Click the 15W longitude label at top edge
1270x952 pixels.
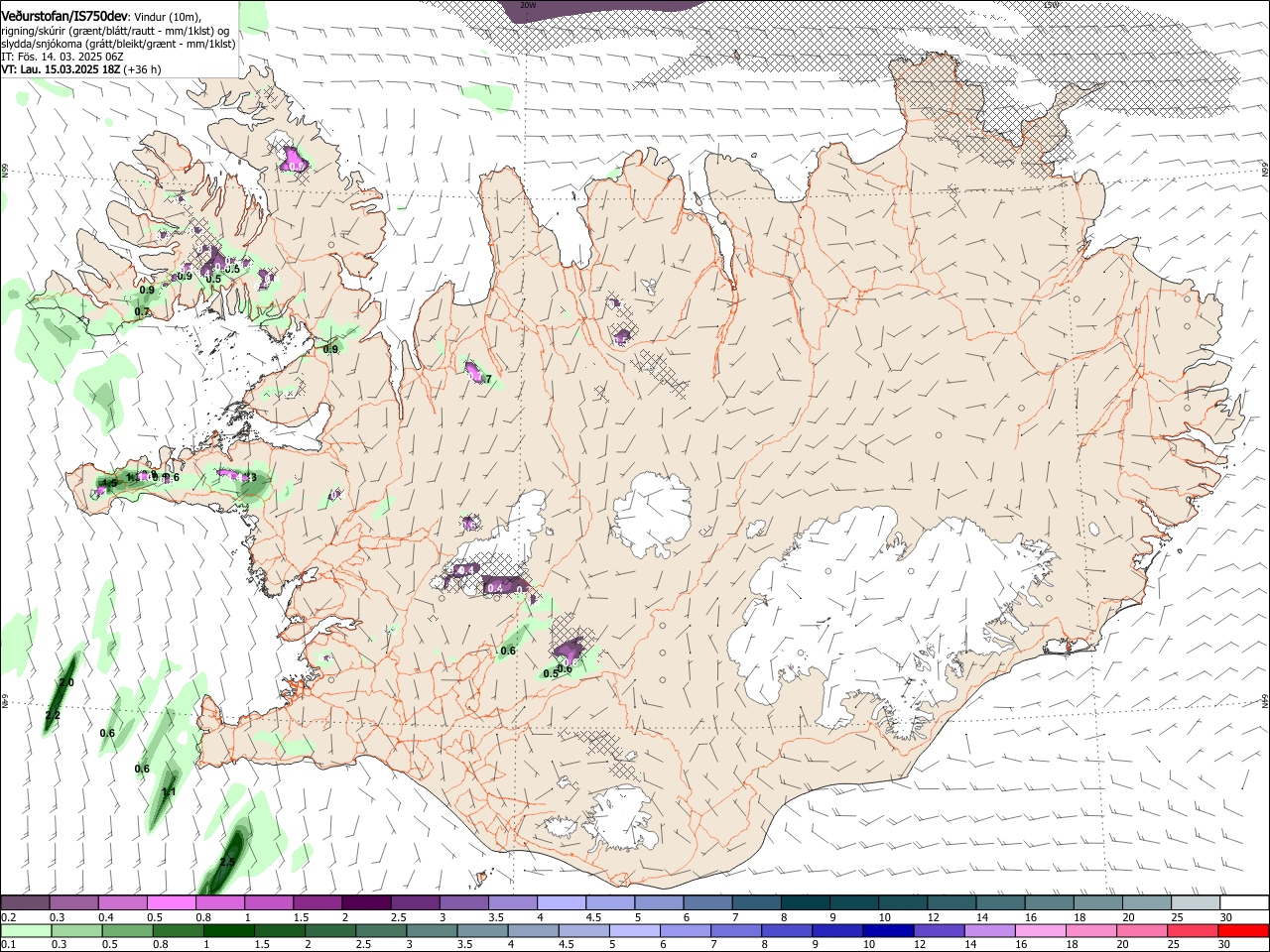point(1051,5)
